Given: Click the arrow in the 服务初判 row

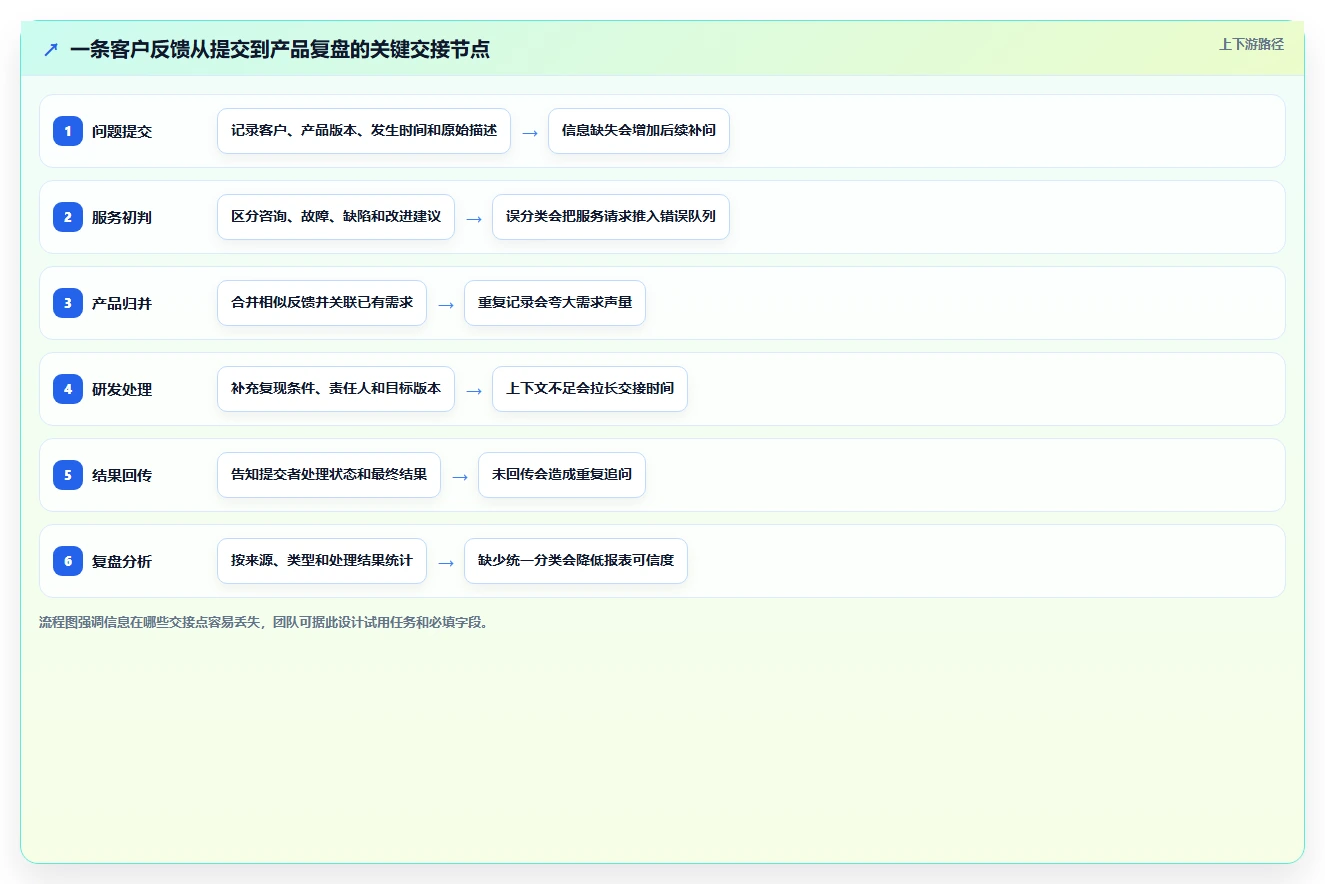Looking at the screenshot, I should click(x=474, y=218).
